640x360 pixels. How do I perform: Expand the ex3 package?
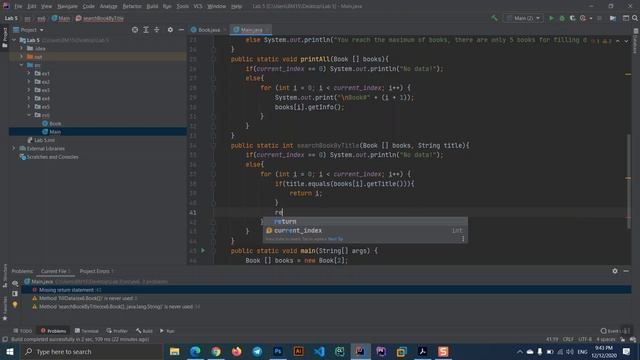(29, 90)
